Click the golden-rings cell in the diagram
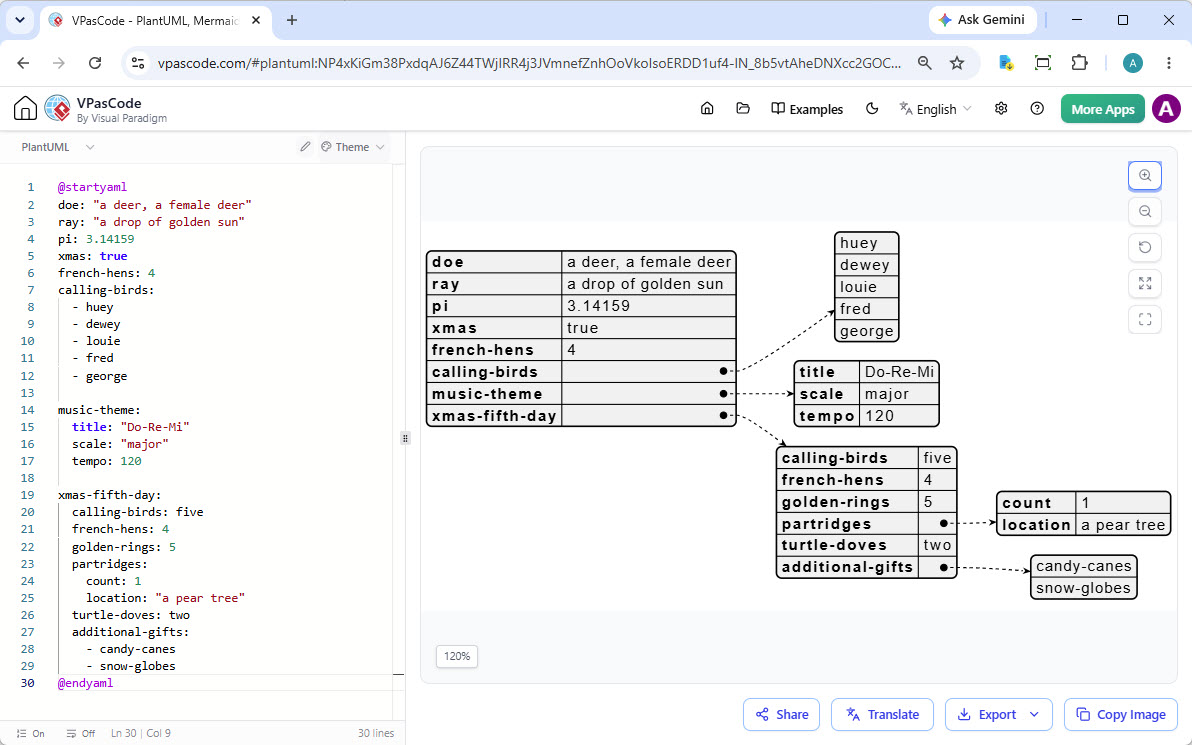 [847, 502]
